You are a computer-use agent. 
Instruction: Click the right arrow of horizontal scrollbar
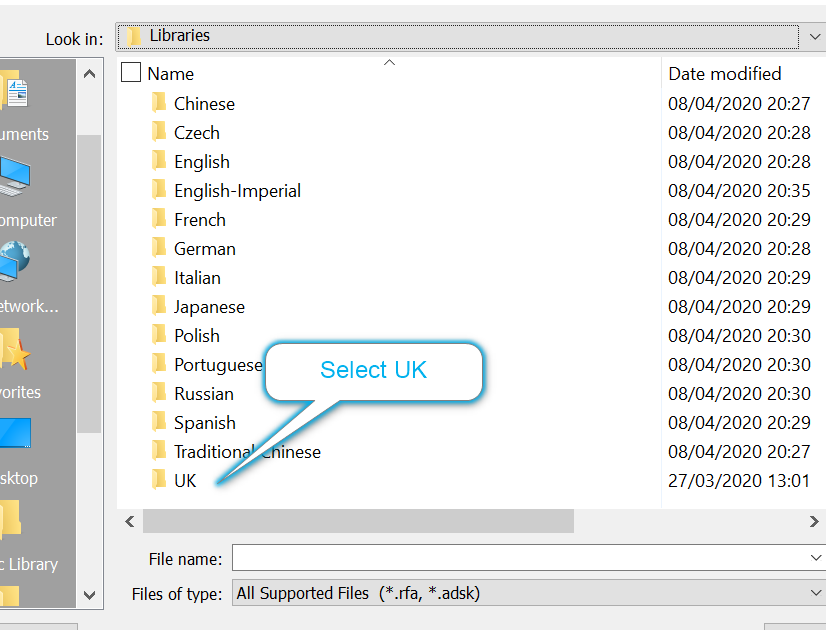click(813, 521)
